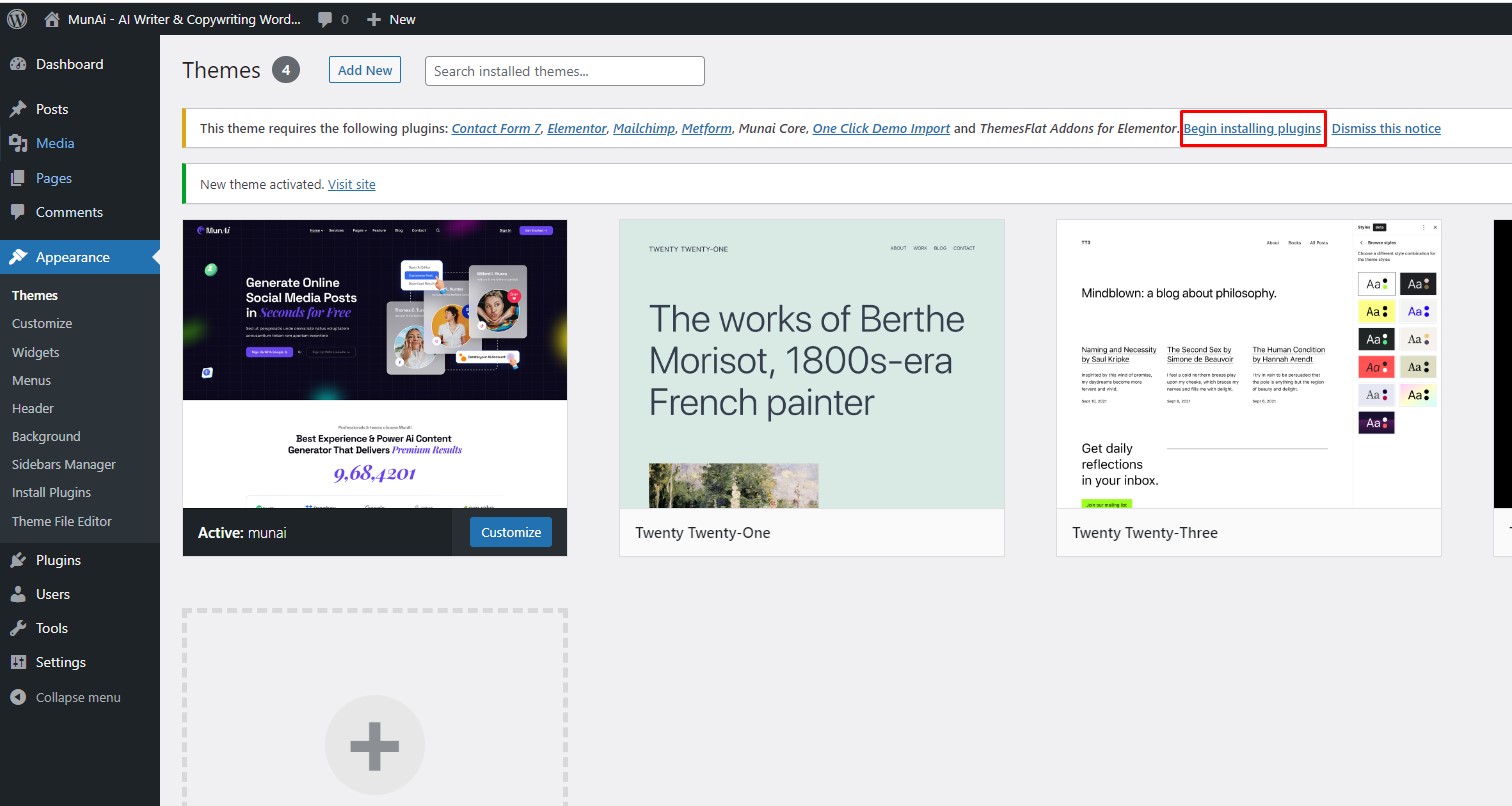Open the Mailchimp plugin link

(644, 128)
